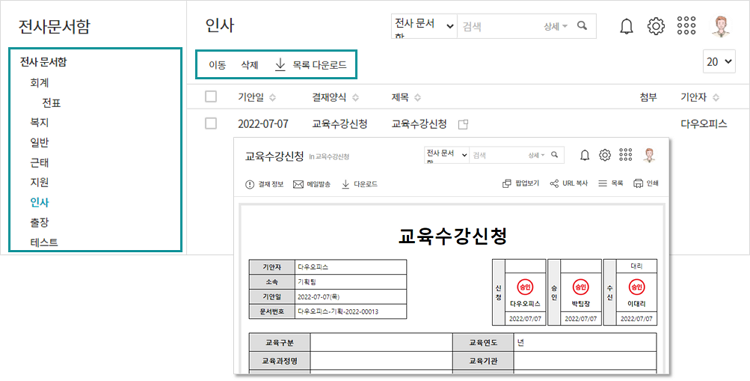Toggle the select-all checkbox in list header
750x381 pixels.
click(211, 97)
